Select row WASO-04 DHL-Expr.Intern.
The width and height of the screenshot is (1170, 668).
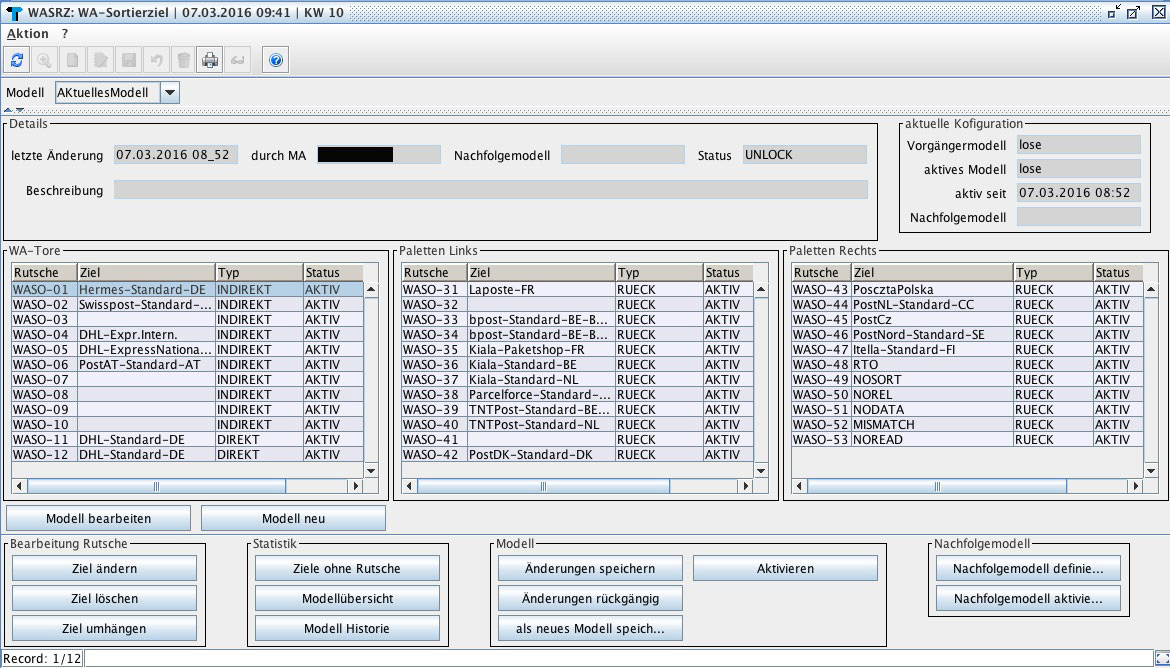pyautogui.click(x=187, y=334)
